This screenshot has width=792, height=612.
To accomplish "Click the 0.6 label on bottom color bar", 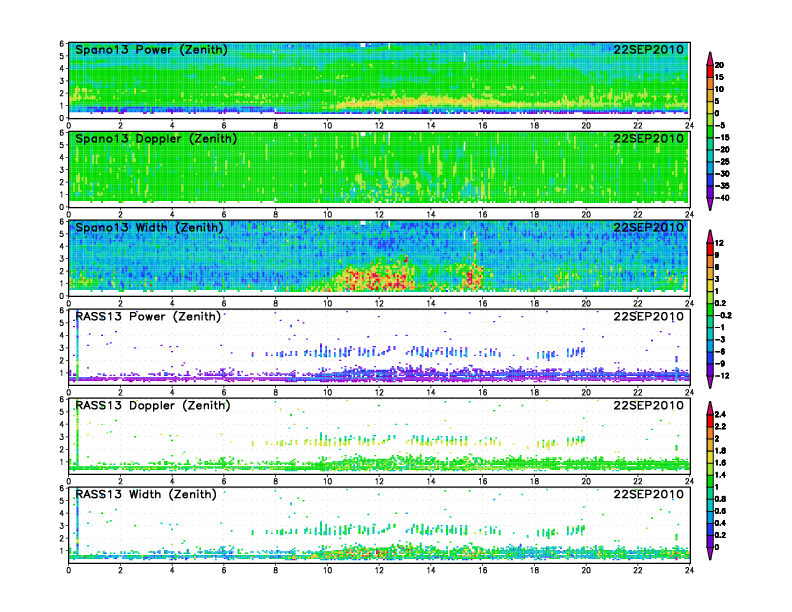I will pos(721,511).
